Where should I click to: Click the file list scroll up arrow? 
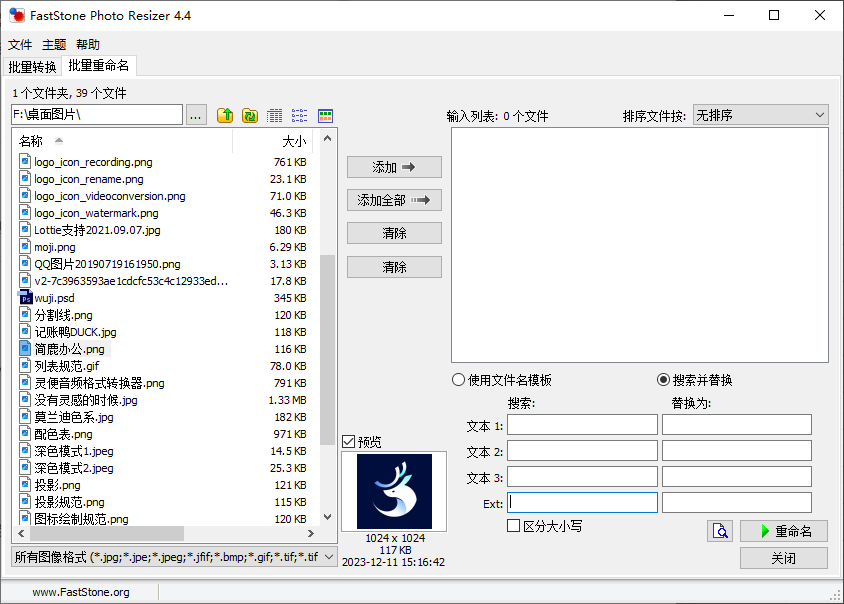click(x=327, y=138)
